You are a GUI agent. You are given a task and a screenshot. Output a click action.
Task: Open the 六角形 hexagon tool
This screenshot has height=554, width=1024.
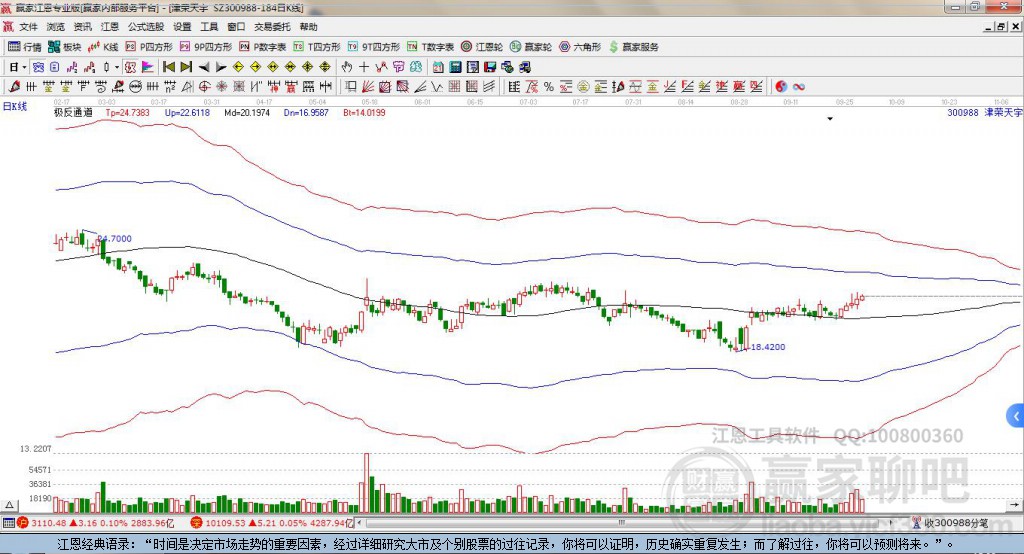[580, 47]
